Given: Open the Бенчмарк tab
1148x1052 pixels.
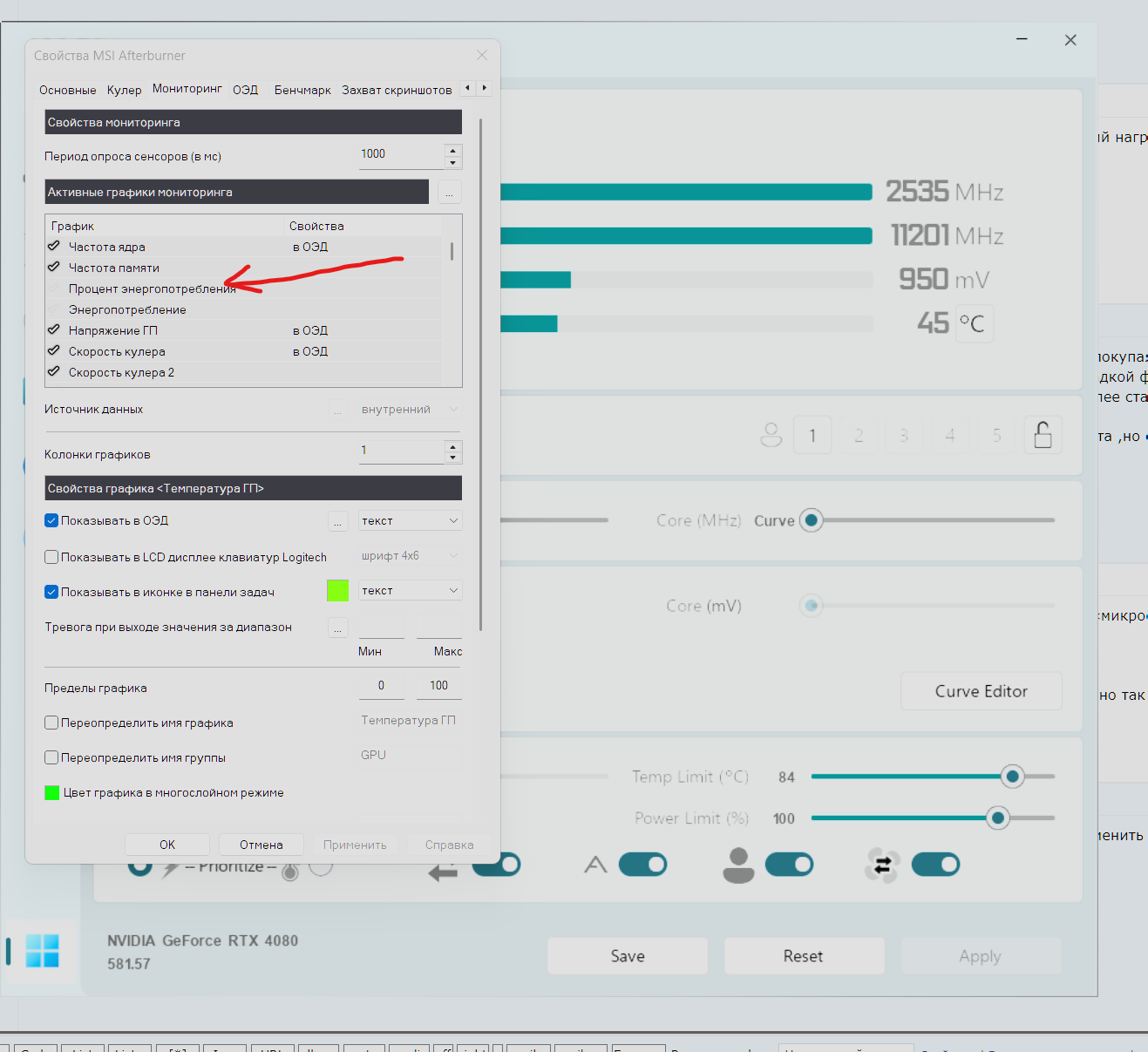Looking at the screenshot, I should click(302, 90).
